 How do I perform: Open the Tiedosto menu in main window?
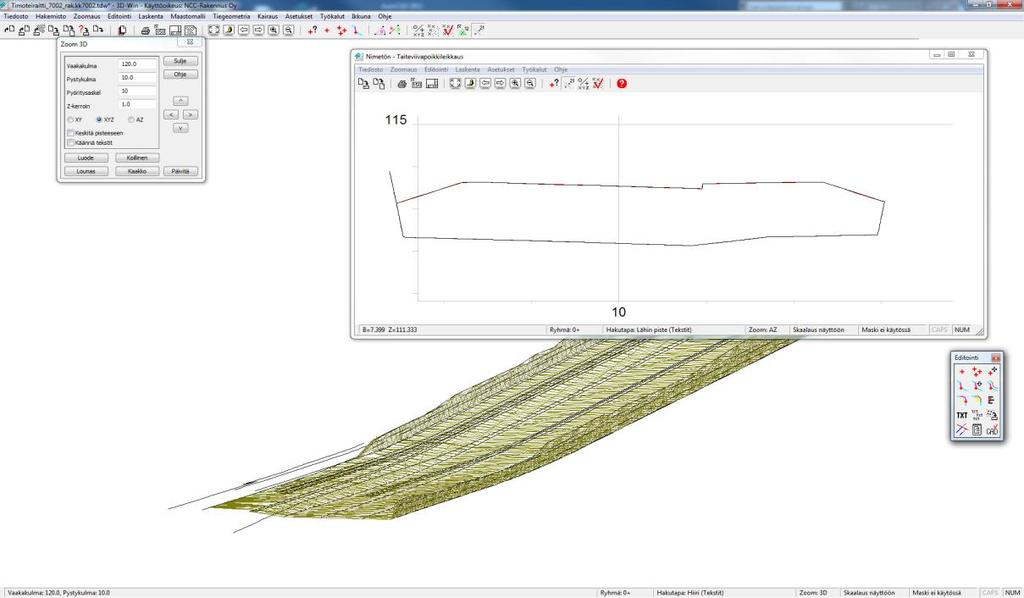[x=16, y=16]
